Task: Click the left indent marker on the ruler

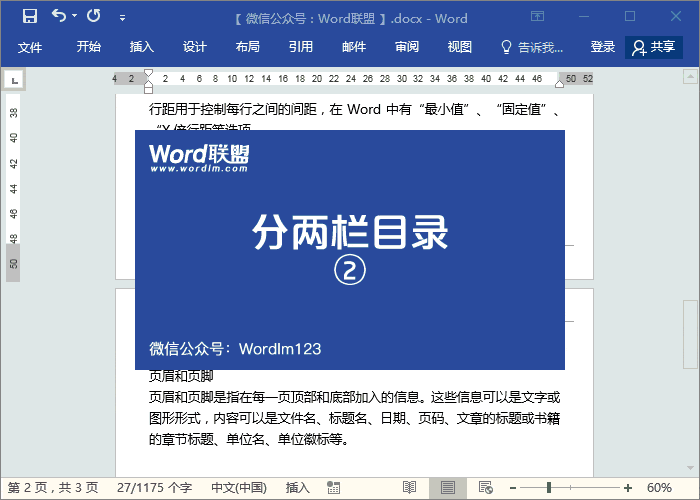Action: pos(149,88)
